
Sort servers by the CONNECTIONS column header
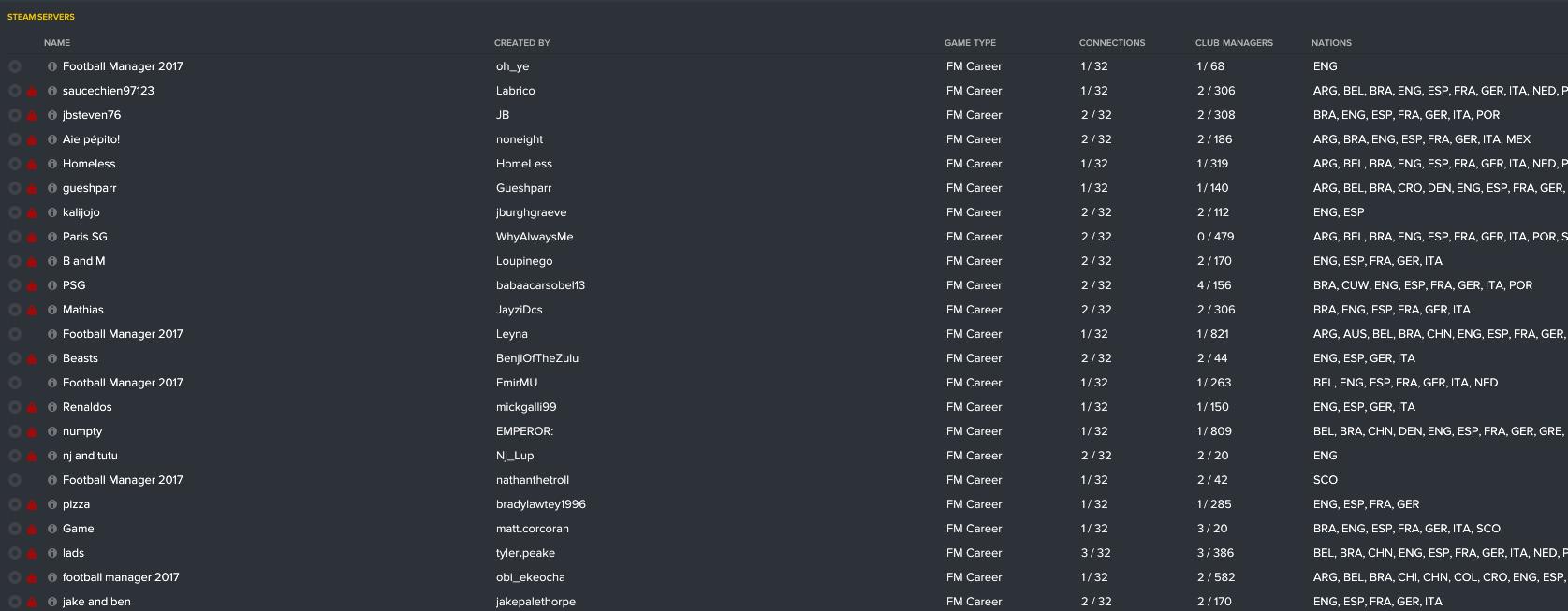coord(1112,42)
